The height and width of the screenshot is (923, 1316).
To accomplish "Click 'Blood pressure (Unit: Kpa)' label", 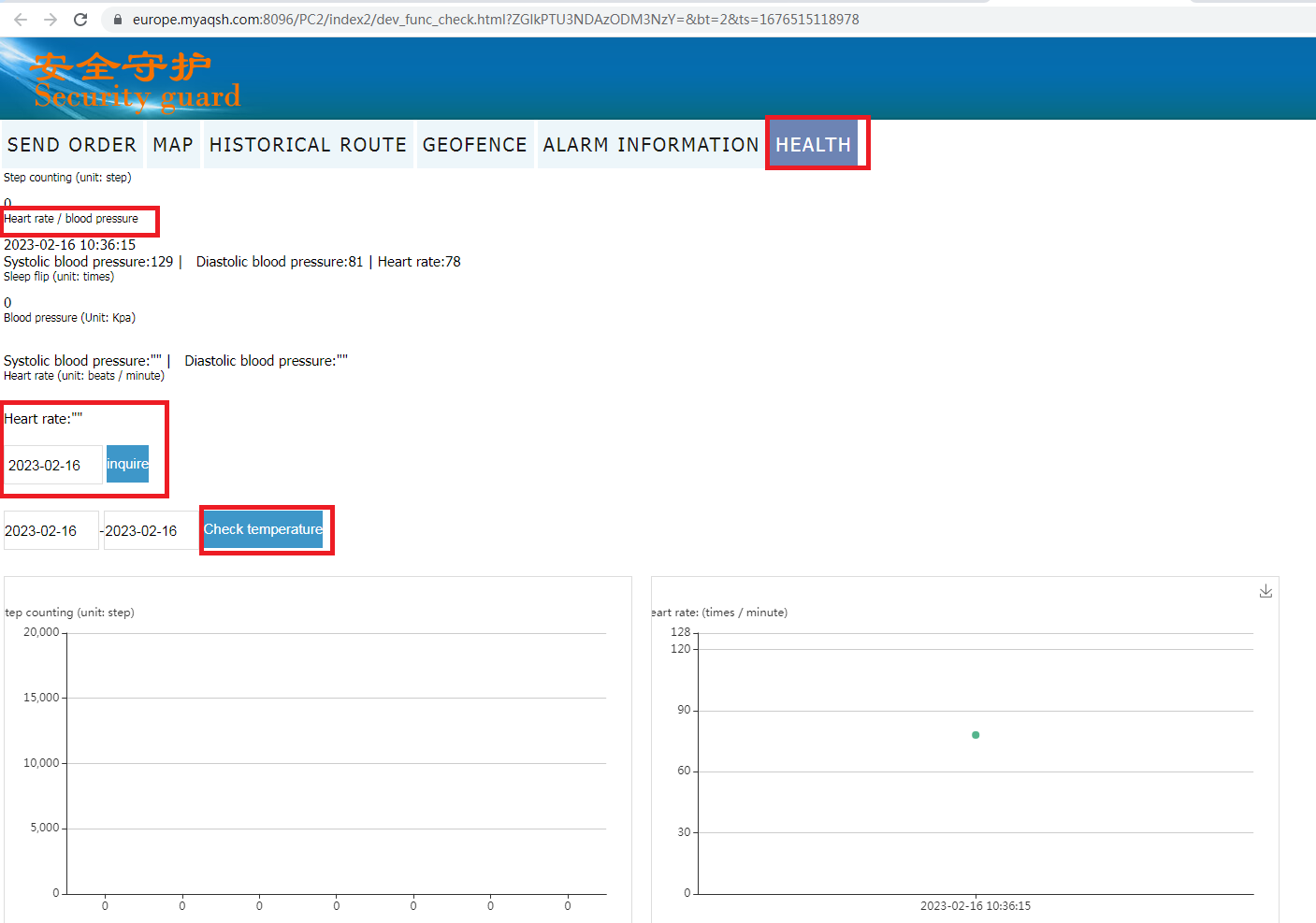I will point(69,318).
